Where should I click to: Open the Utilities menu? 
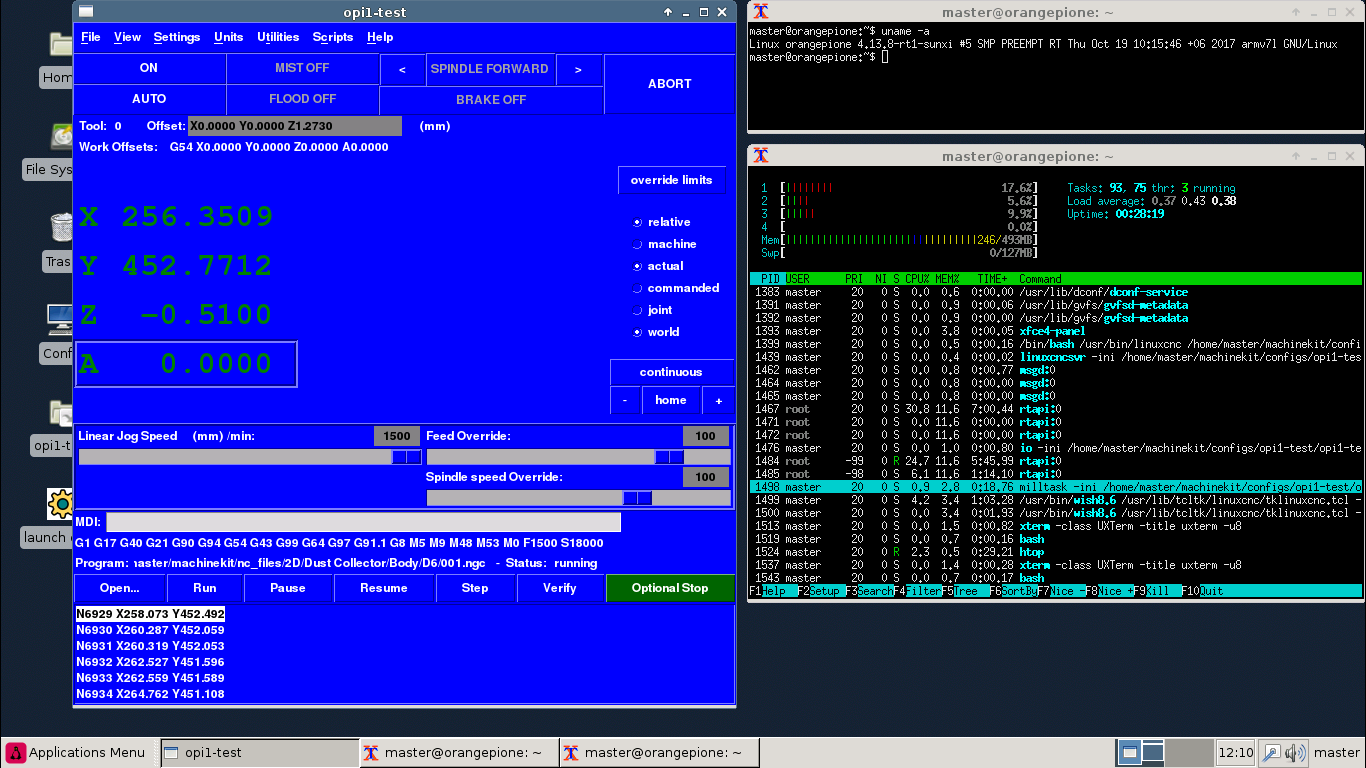tap(278, 37)
